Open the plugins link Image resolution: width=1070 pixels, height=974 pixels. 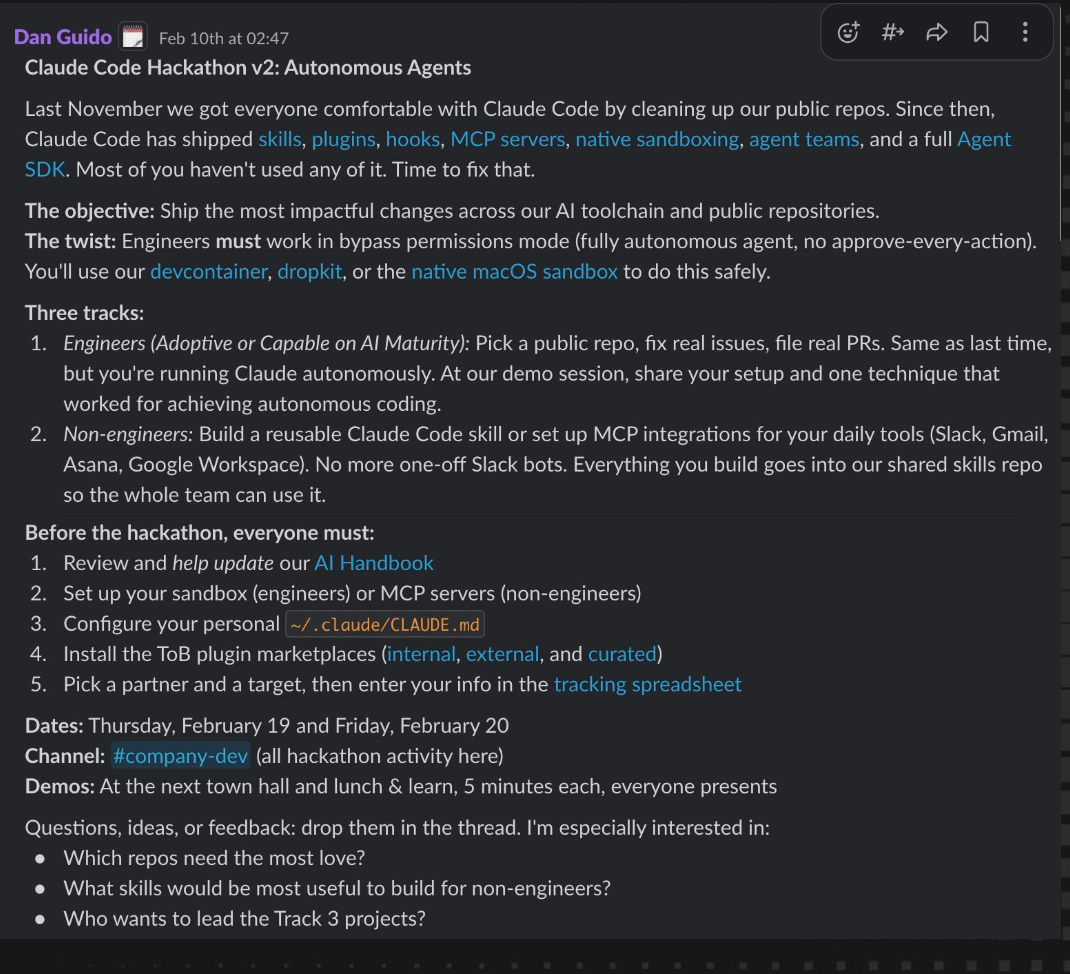pos(343,139)
